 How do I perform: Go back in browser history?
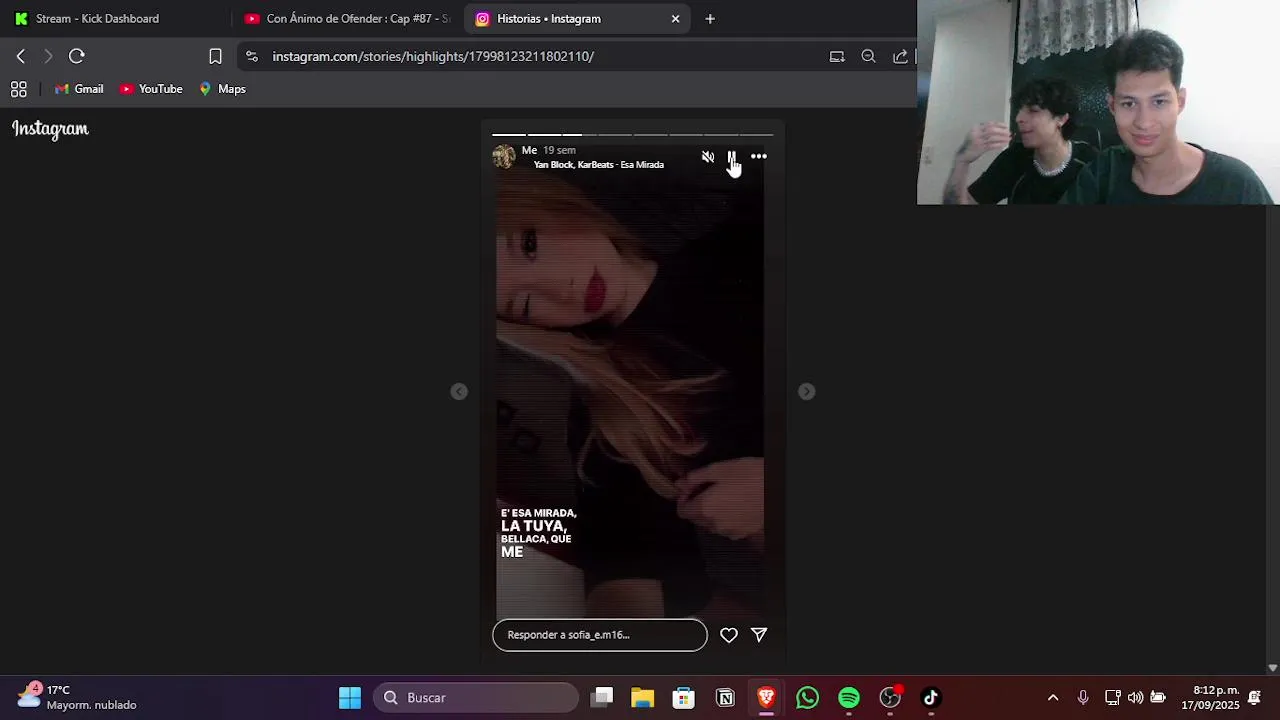[x=20, y=56]
